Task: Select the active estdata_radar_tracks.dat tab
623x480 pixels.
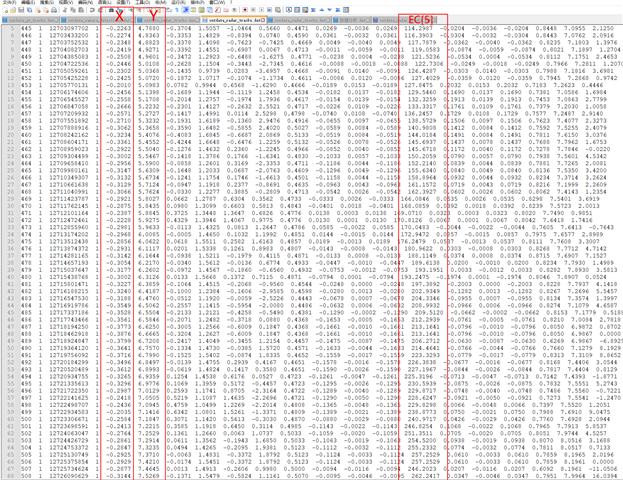Action: click(234, 20)
